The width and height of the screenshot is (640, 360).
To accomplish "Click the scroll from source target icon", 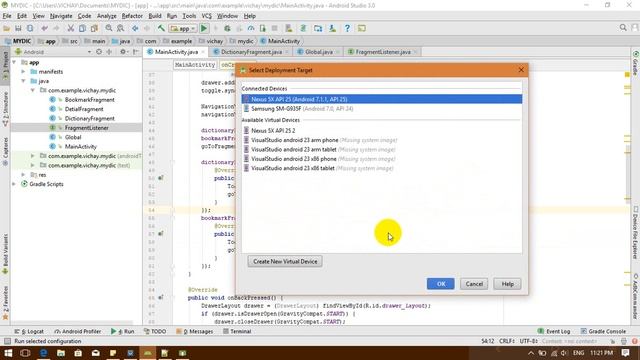I will click(99, 52).
